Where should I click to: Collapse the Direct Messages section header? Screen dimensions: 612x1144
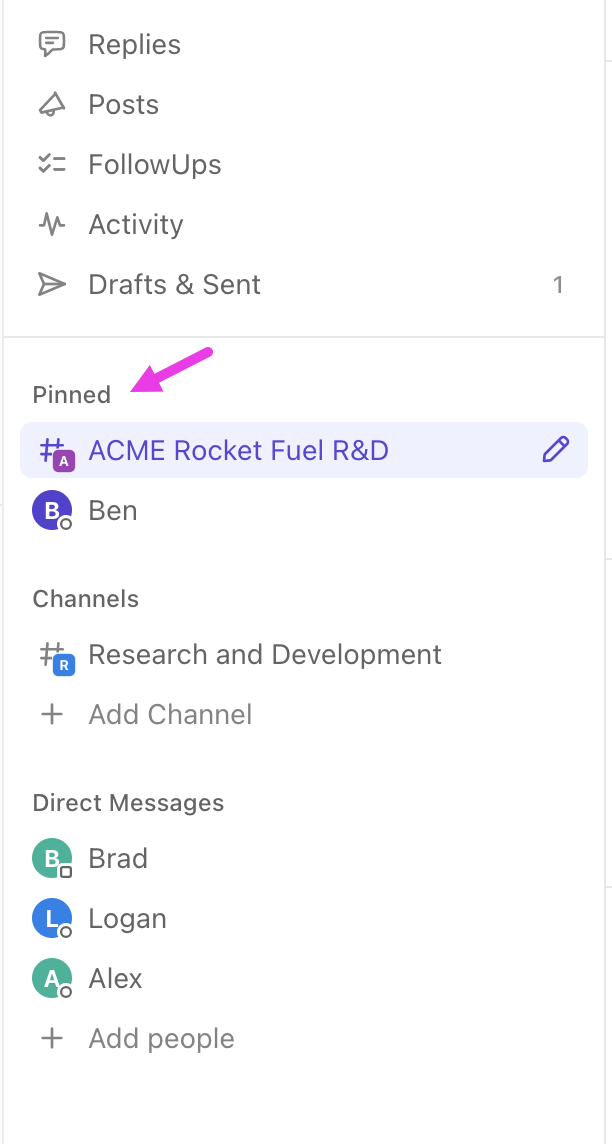pyautogui.click(x=128, y=803)
